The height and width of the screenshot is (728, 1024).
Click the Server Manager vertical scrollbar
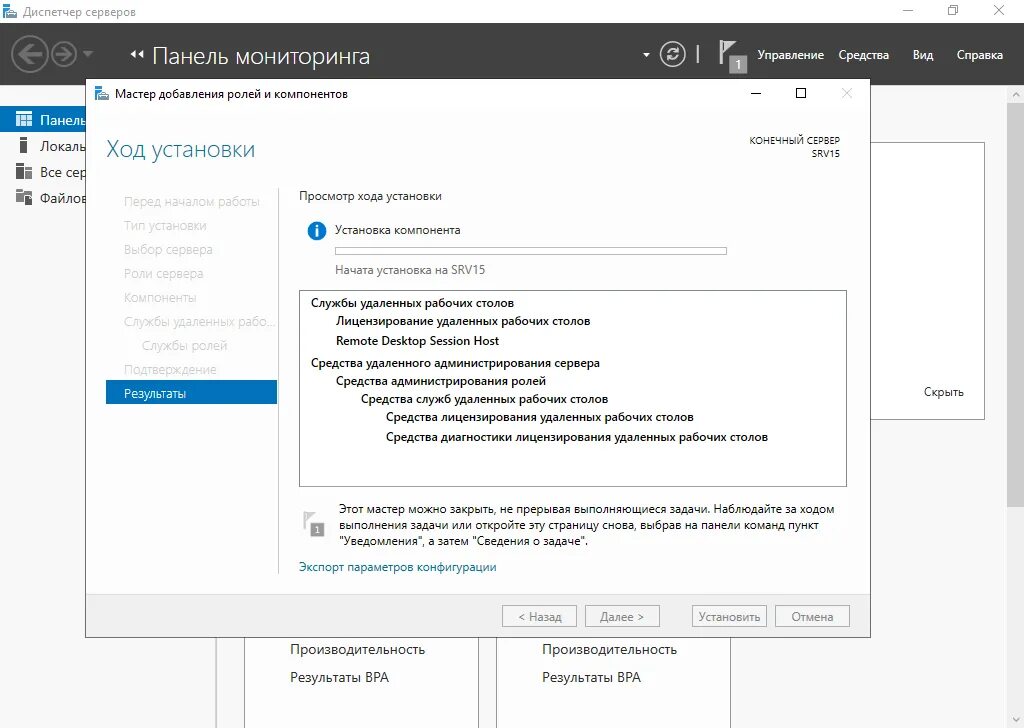coord(1016,304)
